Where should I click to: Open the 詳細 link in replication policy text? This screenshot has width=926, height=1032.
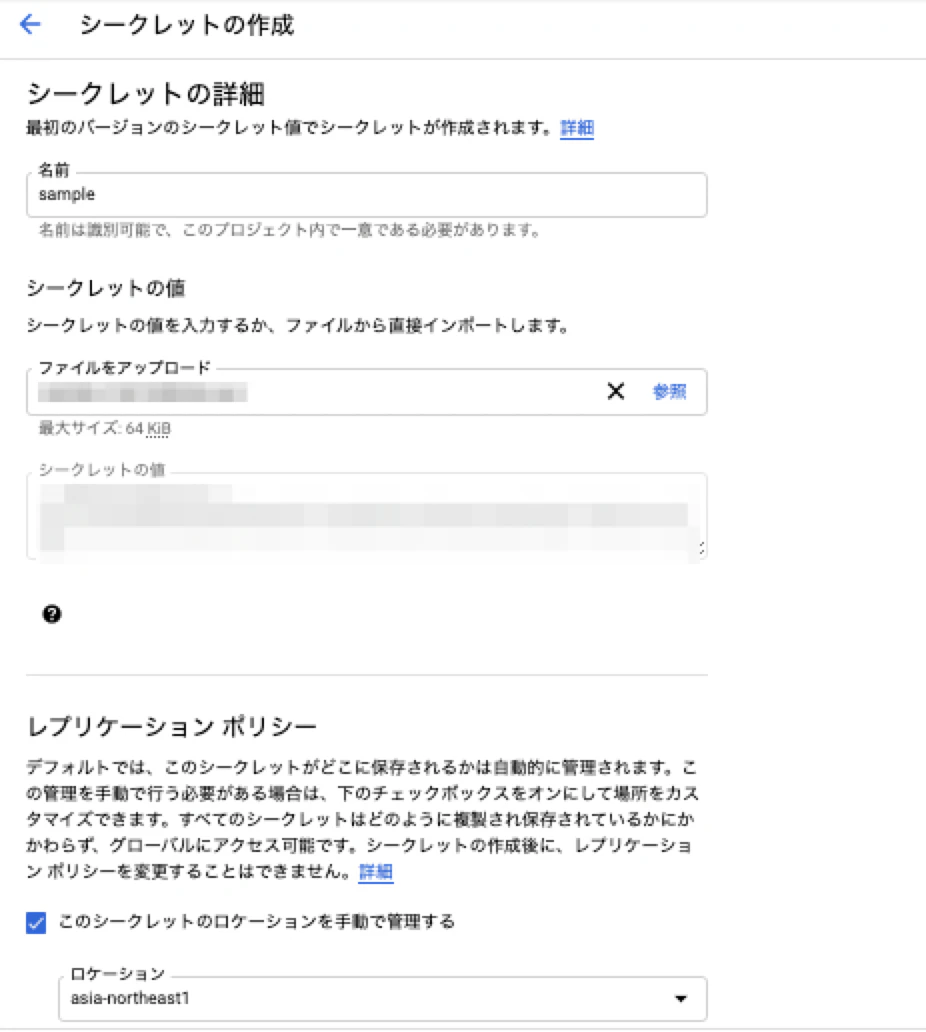click(375, 871)
